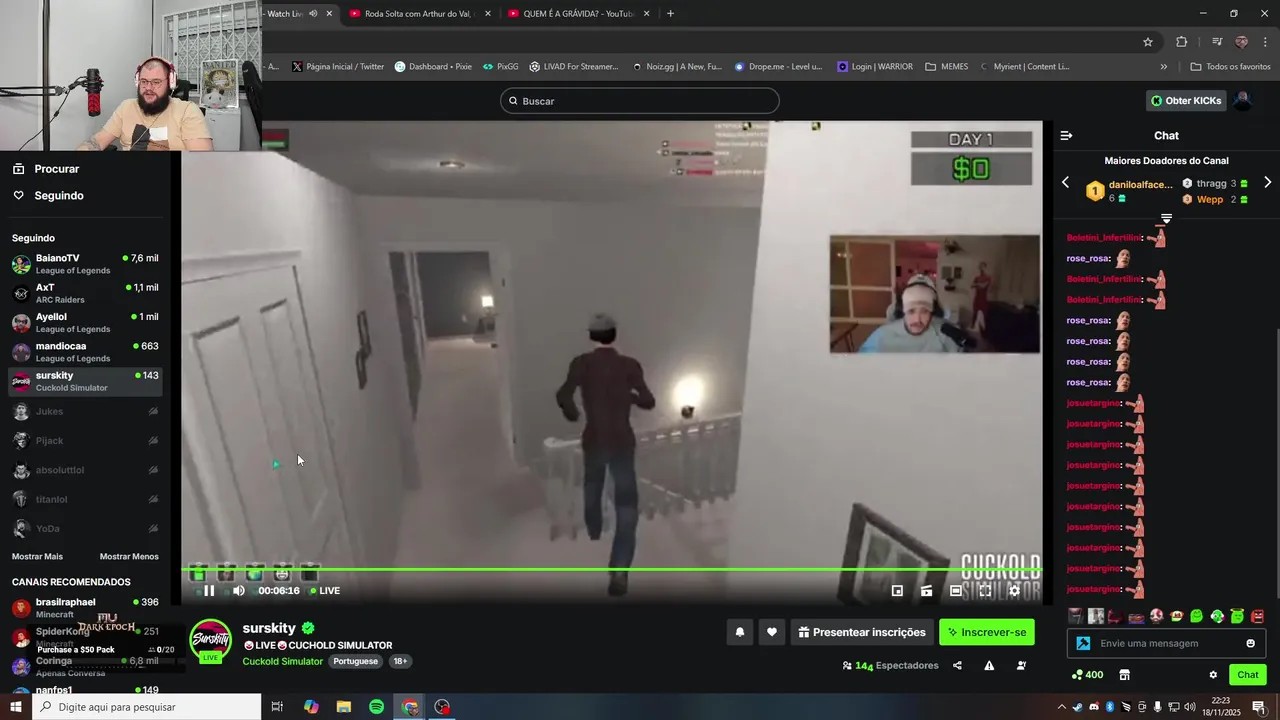Open browser extensions puzzle icon
This screenshot has height=720, width=1280.
click(1182, 41)
